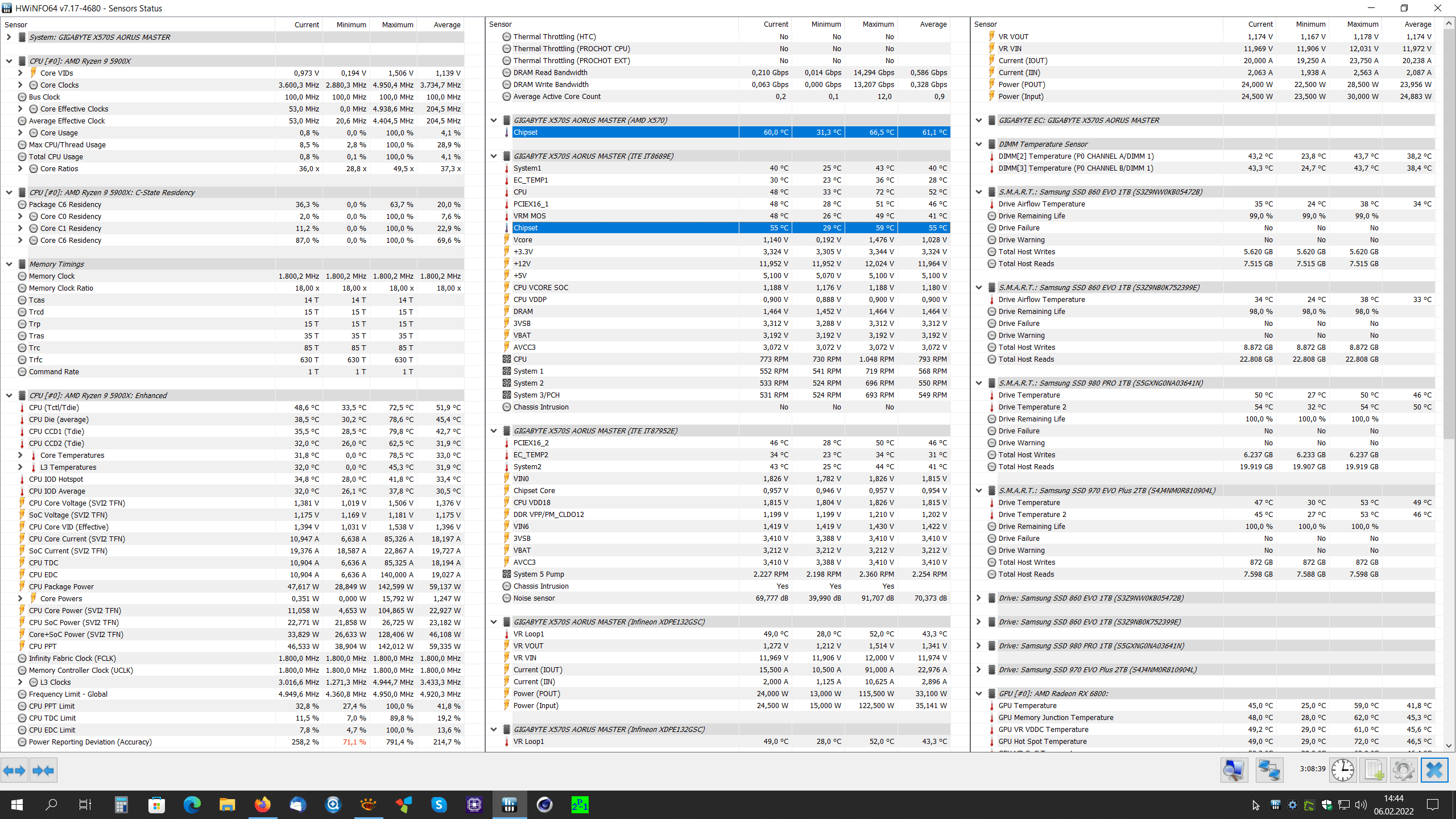Click right panel Current column header
1456x819 pixels.
[x=1250, y=24]
